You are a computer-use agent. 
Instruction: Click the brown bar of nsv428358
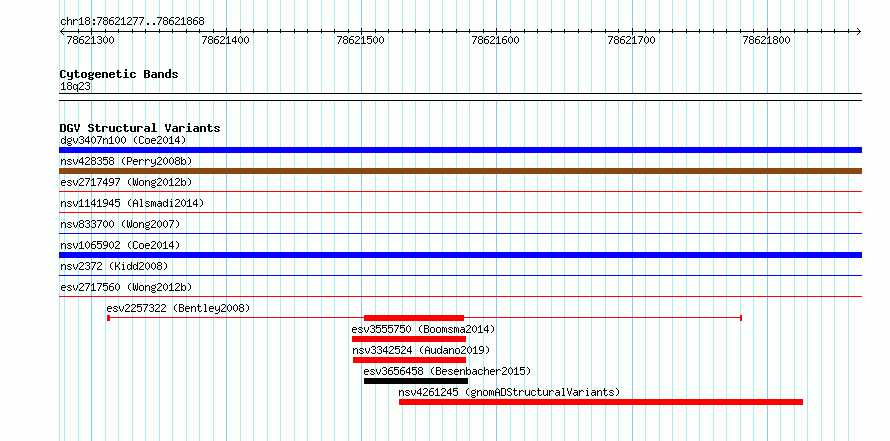coord(460,171)
